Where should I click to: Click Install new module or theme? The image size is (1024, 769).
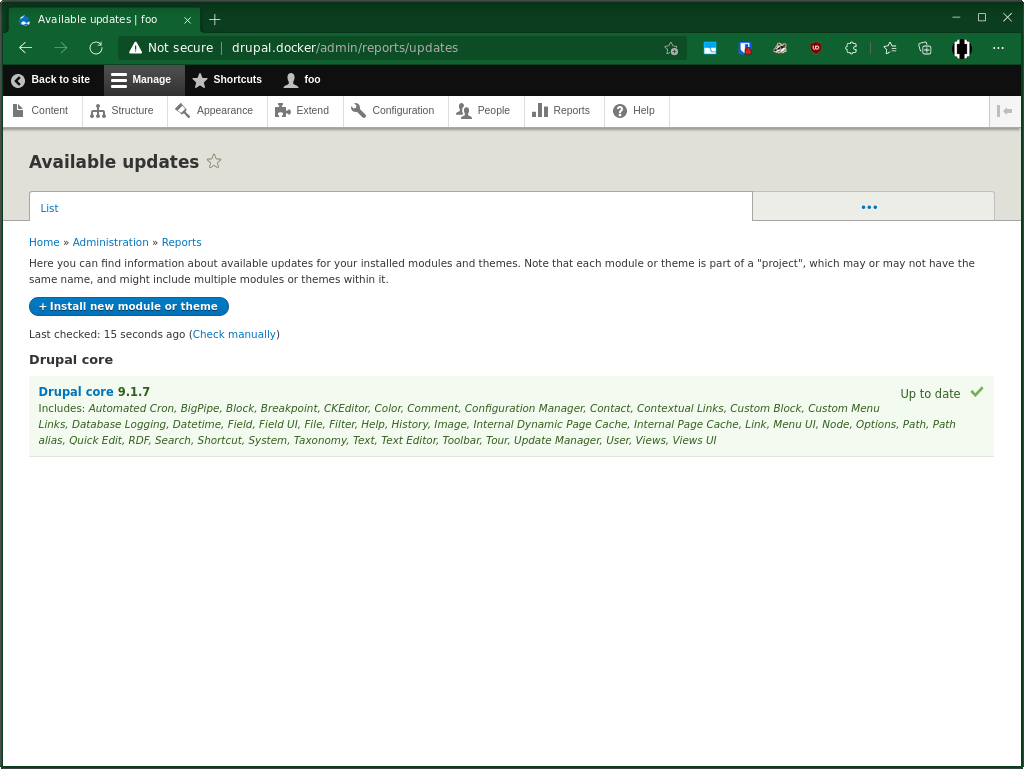[128, 306]
